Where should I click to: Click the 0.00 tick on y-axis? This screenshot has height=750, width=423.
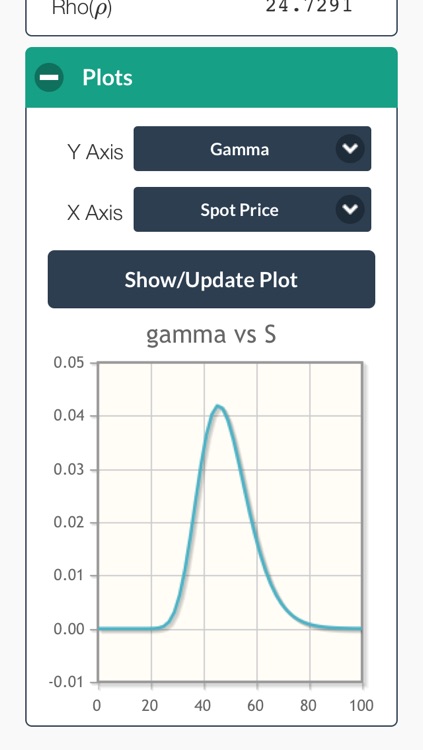[69, 629]
